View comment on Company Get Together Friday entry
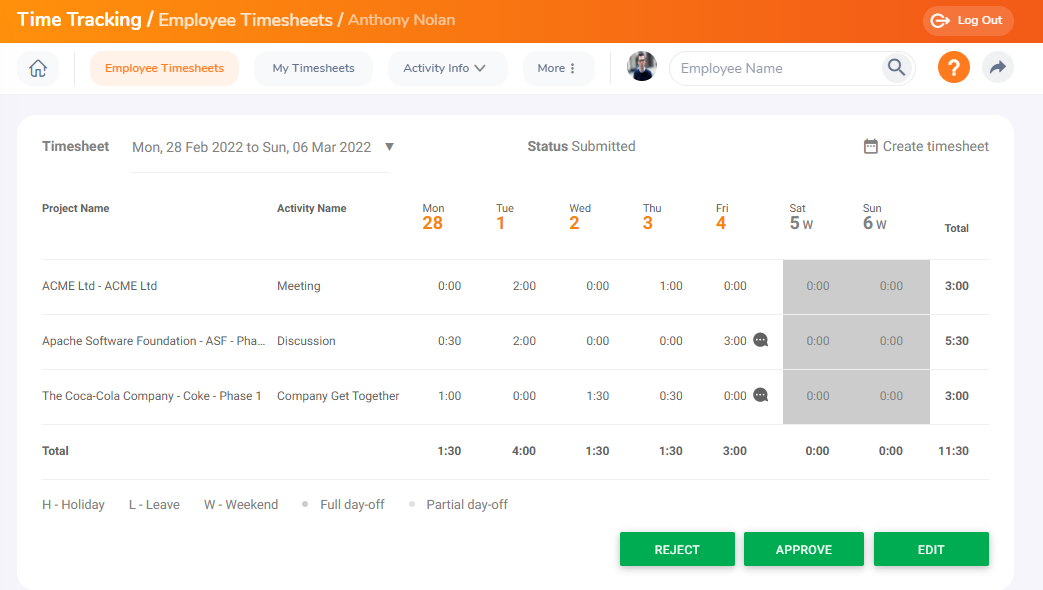This screenshot has height=590, width=1043. 760,396
